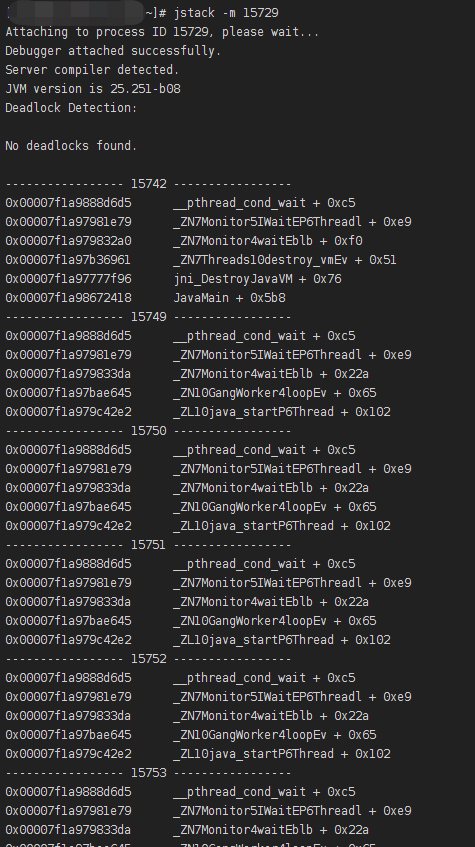Click address 0x00007f1a98672418 next to JavaMain
The width and height of the screenshot is (475, 847).
(68, 298)
